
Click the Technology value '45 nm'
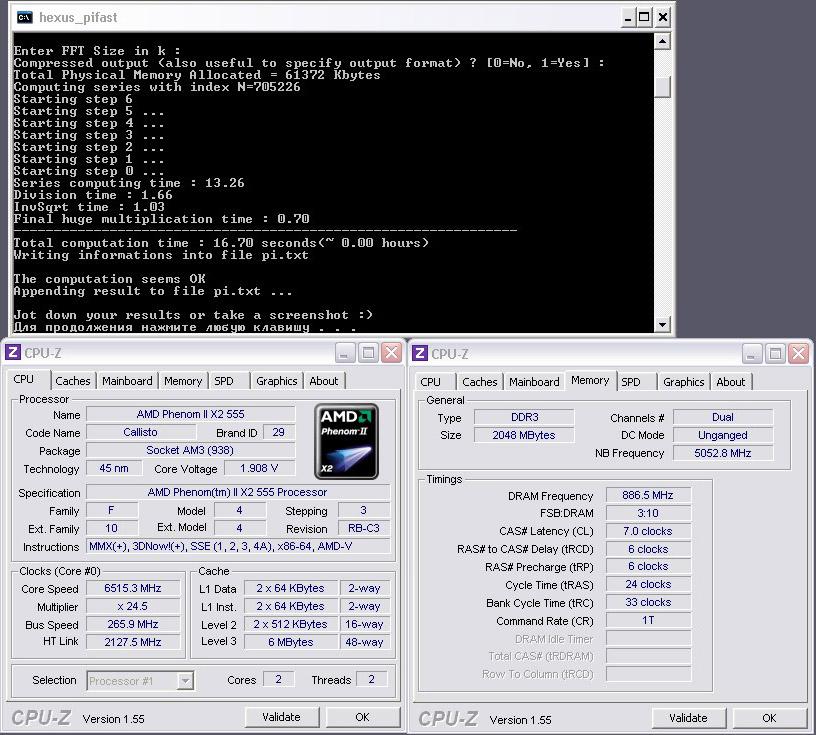[114, 468]
